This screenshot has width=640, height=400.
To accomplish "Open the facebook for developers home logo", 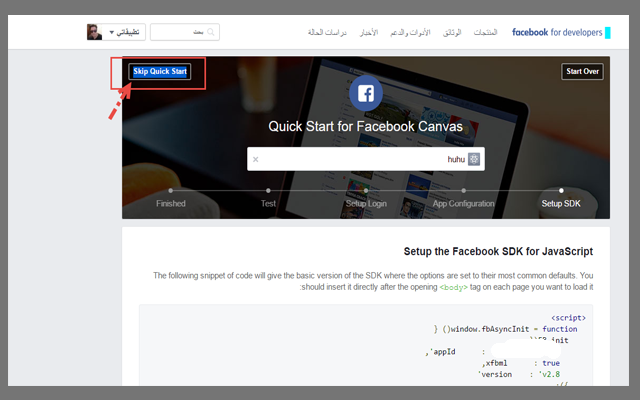I will click(x=561, y=32).
